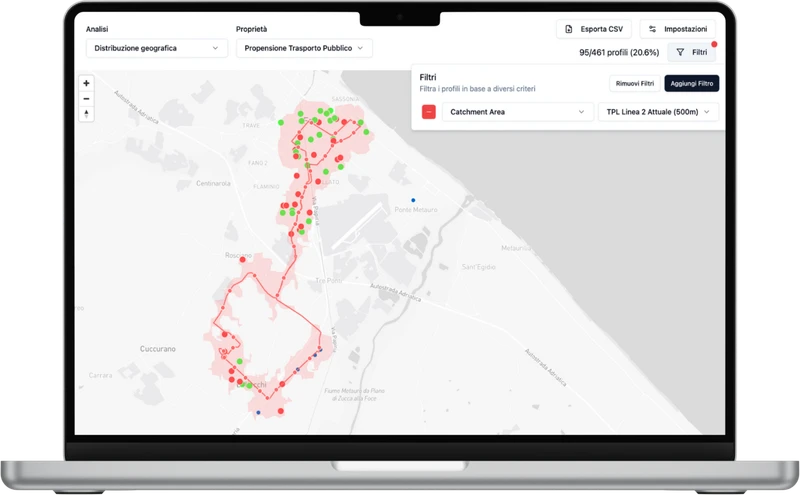This screenshot has height=495, width=800.
Task: Click the red remove filter icon
Action: tap(429, 112)
